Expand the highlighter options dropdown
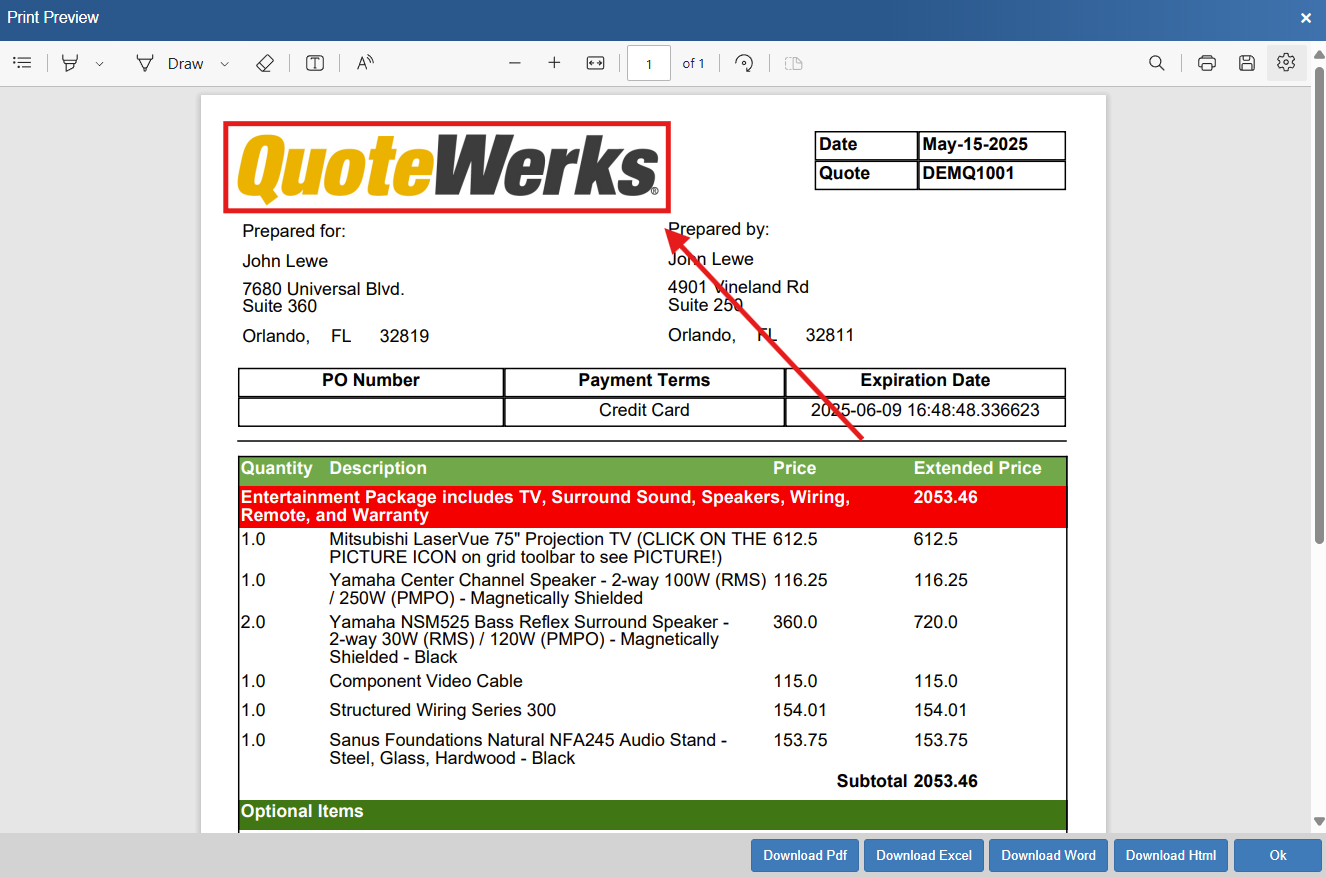The image size is (1326, 877). (x=99, y=64)
